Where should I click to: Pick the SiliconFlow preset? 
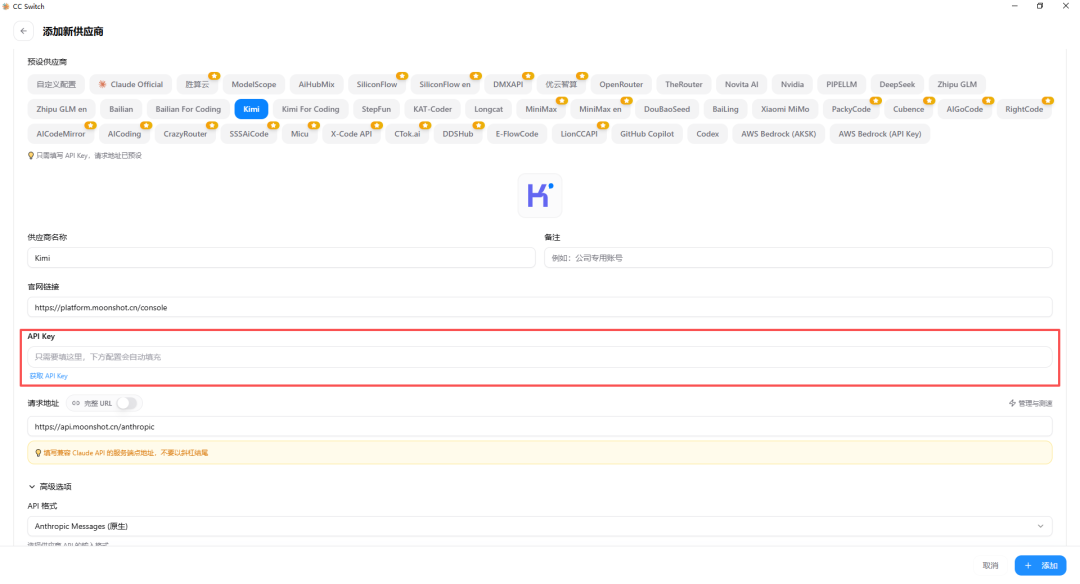pos(377,84)
